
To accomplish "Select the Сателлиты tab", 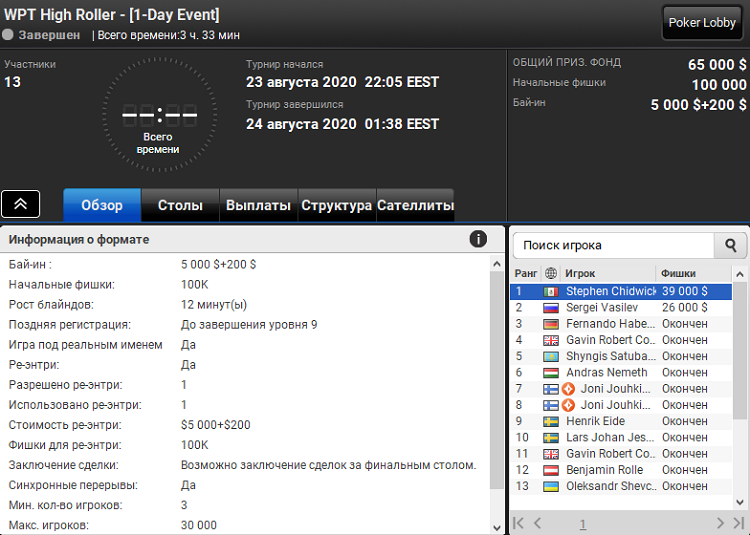I will [415, 205].
